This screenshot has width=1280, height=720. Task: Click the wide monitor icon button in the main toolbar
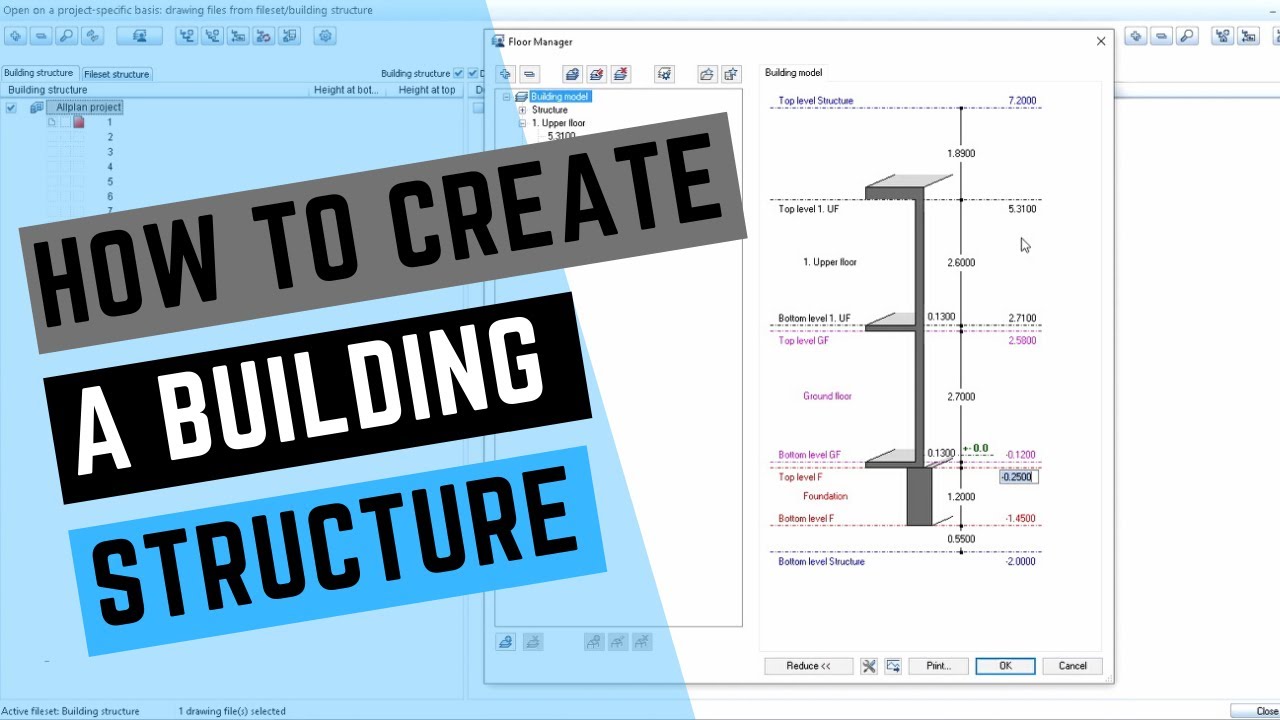click(x=140, y=36)
